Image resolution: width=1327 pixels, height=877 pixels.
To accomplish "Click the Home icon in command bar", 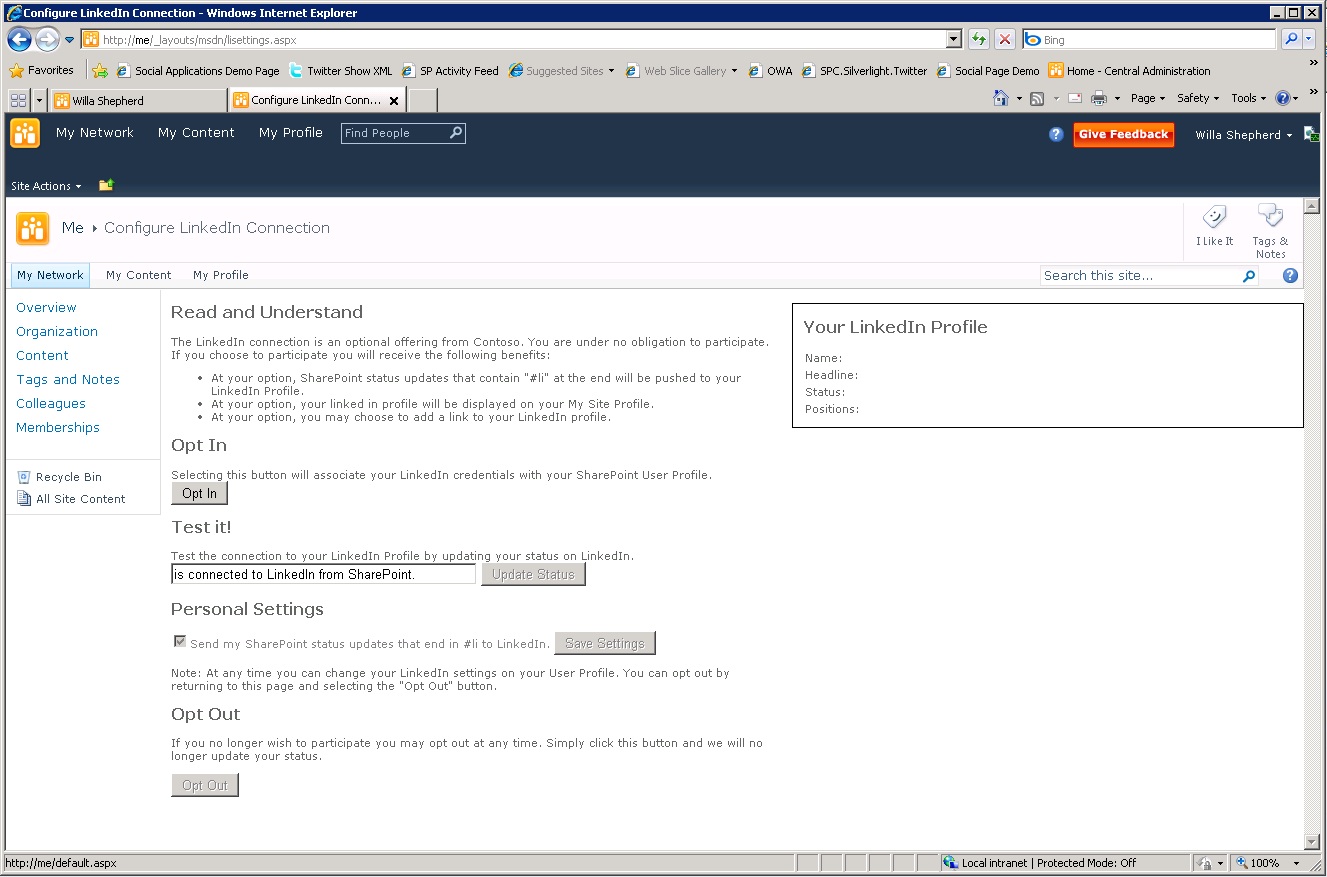I will click(1001, 98).
